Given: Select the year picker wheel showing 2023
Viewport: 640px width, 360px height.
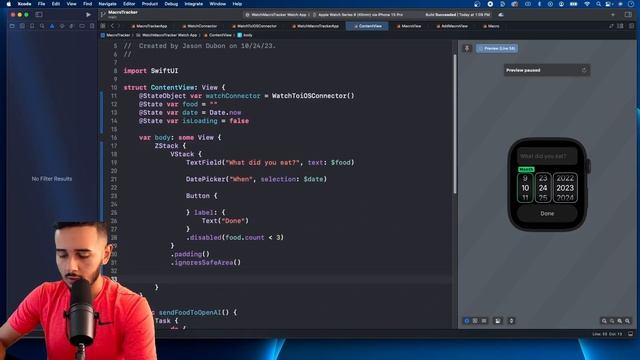Looking at the screenshot, I should click(x=565, y=188).
